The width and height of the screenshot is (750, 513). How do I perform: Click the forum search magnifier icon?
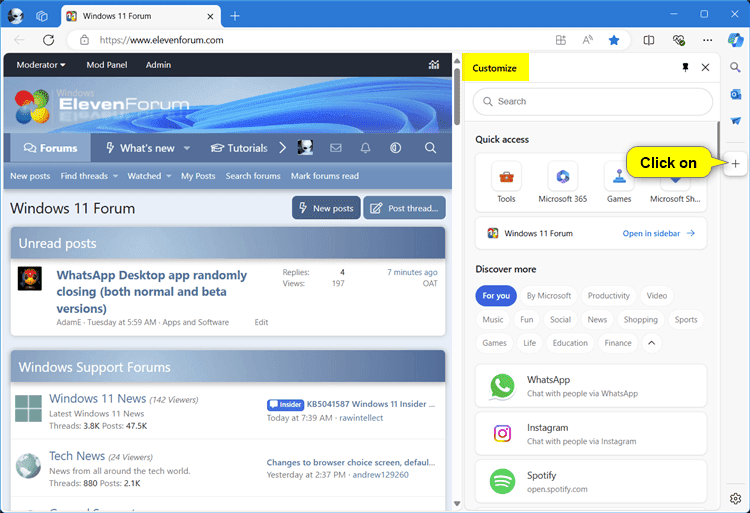click(430, 148)
